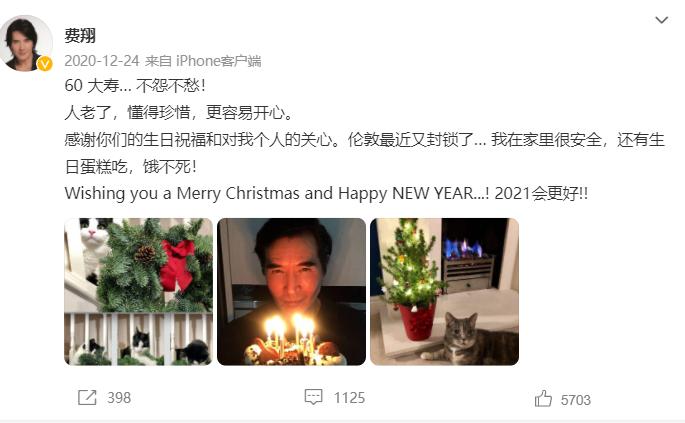Click the orange verified badge
The width and height of the screenshot is (685, 423).
pos(44,64)
